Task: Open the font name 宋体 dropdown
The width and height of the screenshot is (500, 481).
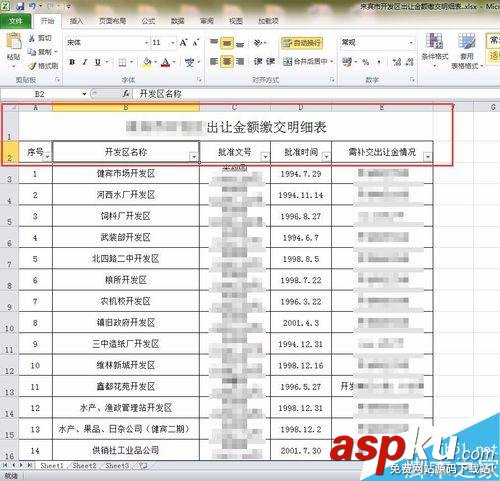Action: point(146,43)
